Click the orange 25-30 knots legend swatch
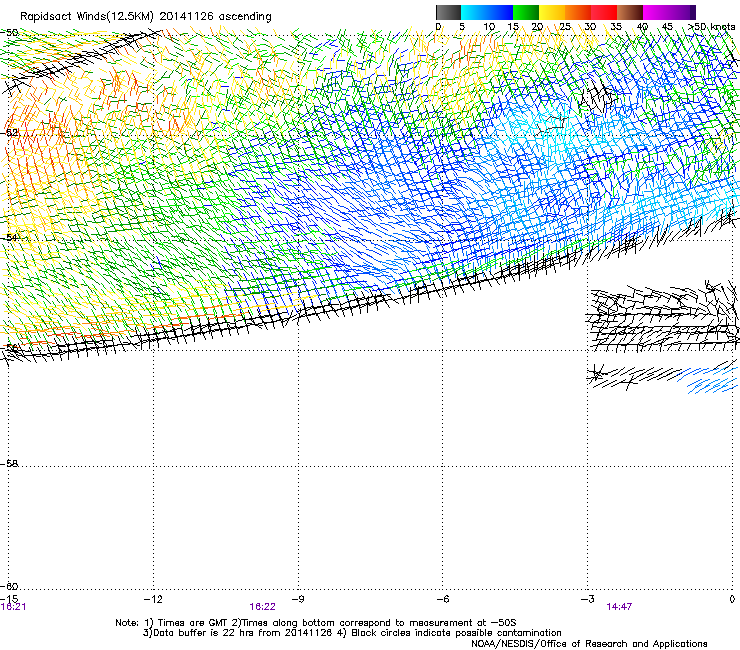This screenshot has height=650, width=740. coord(578,12)
